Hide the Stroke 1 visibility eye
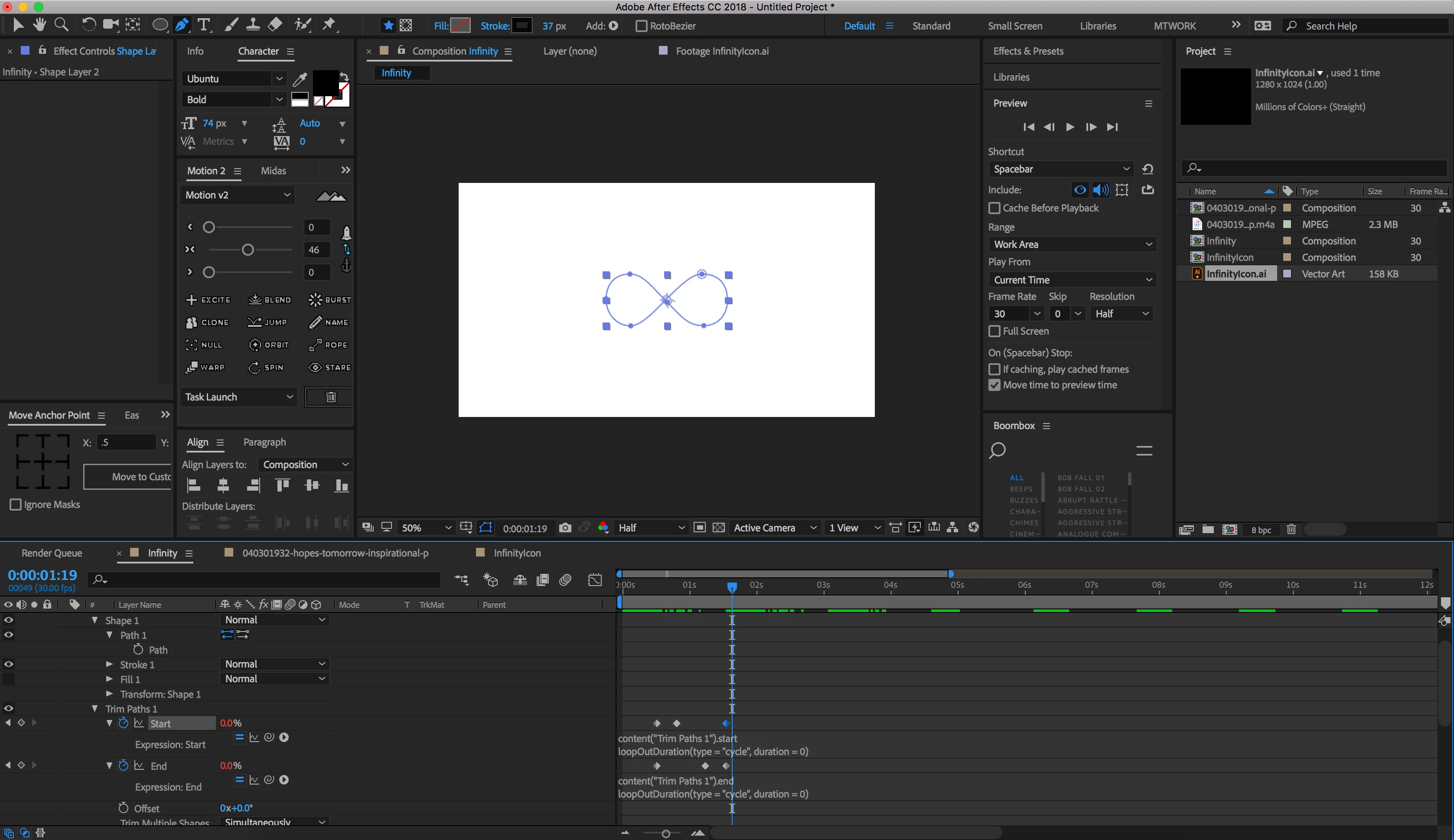Viewport: 1454px width, 840px height. (9, 664)
